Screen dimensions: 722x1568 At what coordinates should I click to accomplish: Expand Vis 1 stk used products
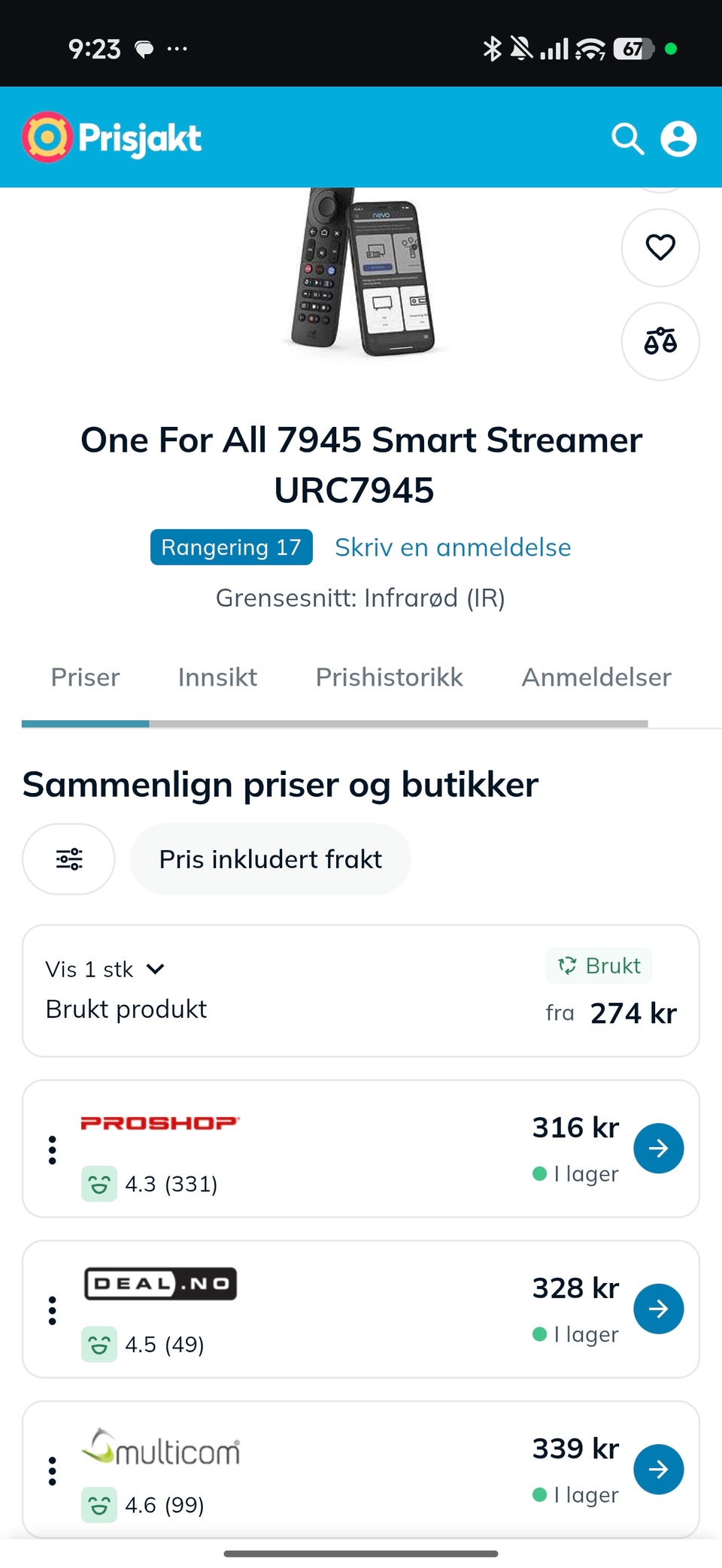[x=105, y=969]
